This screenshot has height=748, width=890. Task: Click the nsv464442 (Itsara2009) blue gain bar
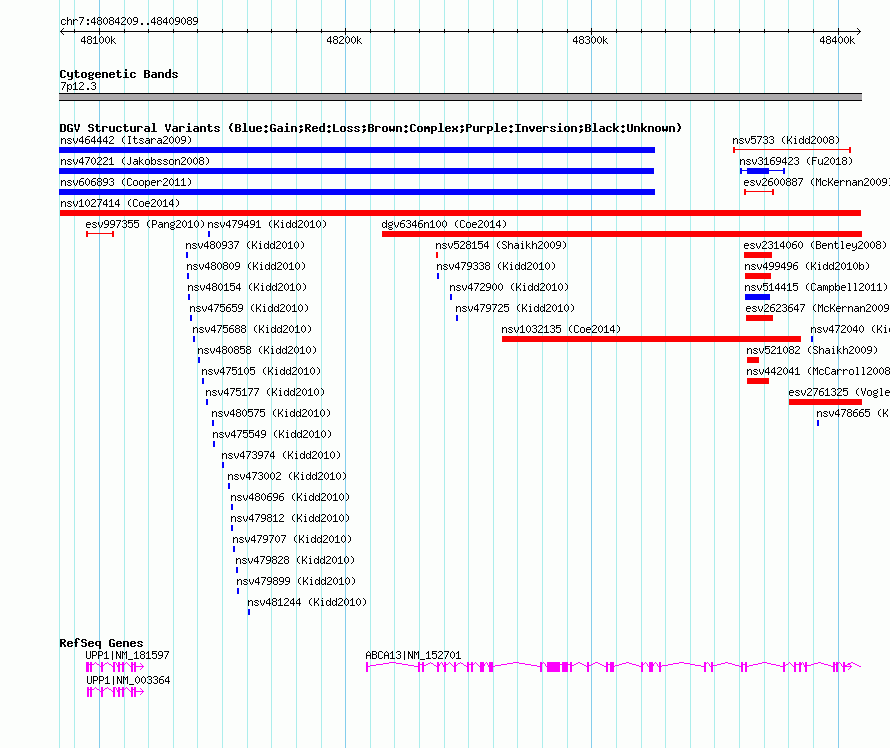(x=357, y=150)
